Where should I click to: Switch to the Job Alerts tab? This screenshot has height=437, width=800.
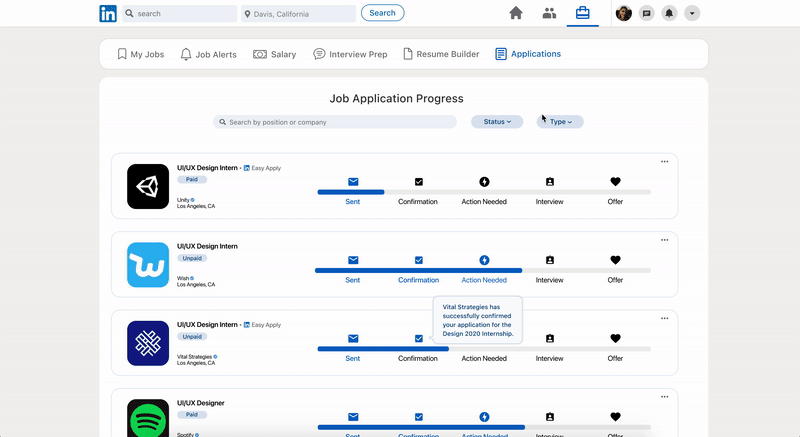[x=209, y=54]
